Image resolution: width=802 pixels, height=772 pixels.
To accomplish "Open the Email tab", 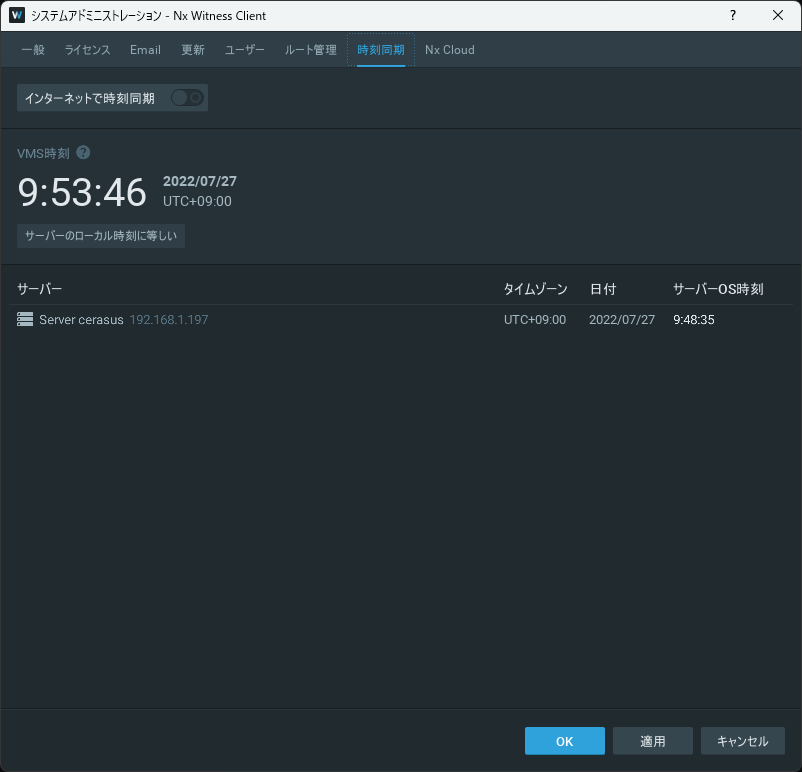I will [x=145, y=50].
